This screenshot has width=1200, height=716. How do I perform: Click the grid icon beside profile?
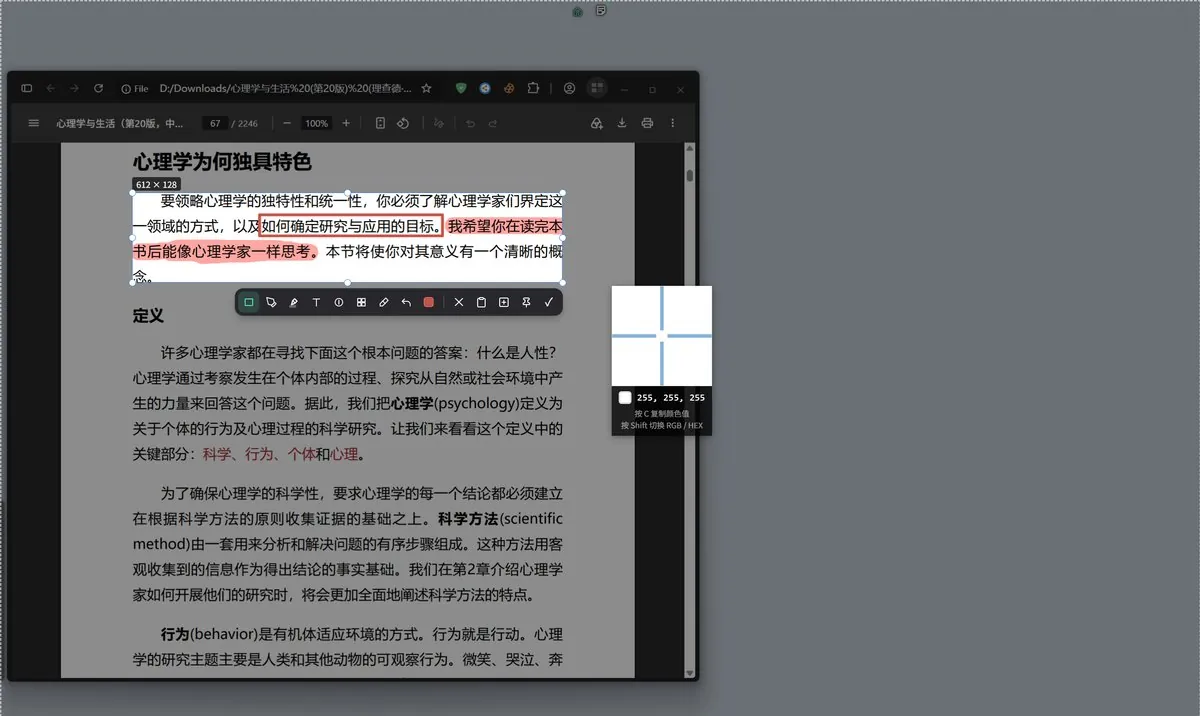pyautogui.click(x=597, y=88)
